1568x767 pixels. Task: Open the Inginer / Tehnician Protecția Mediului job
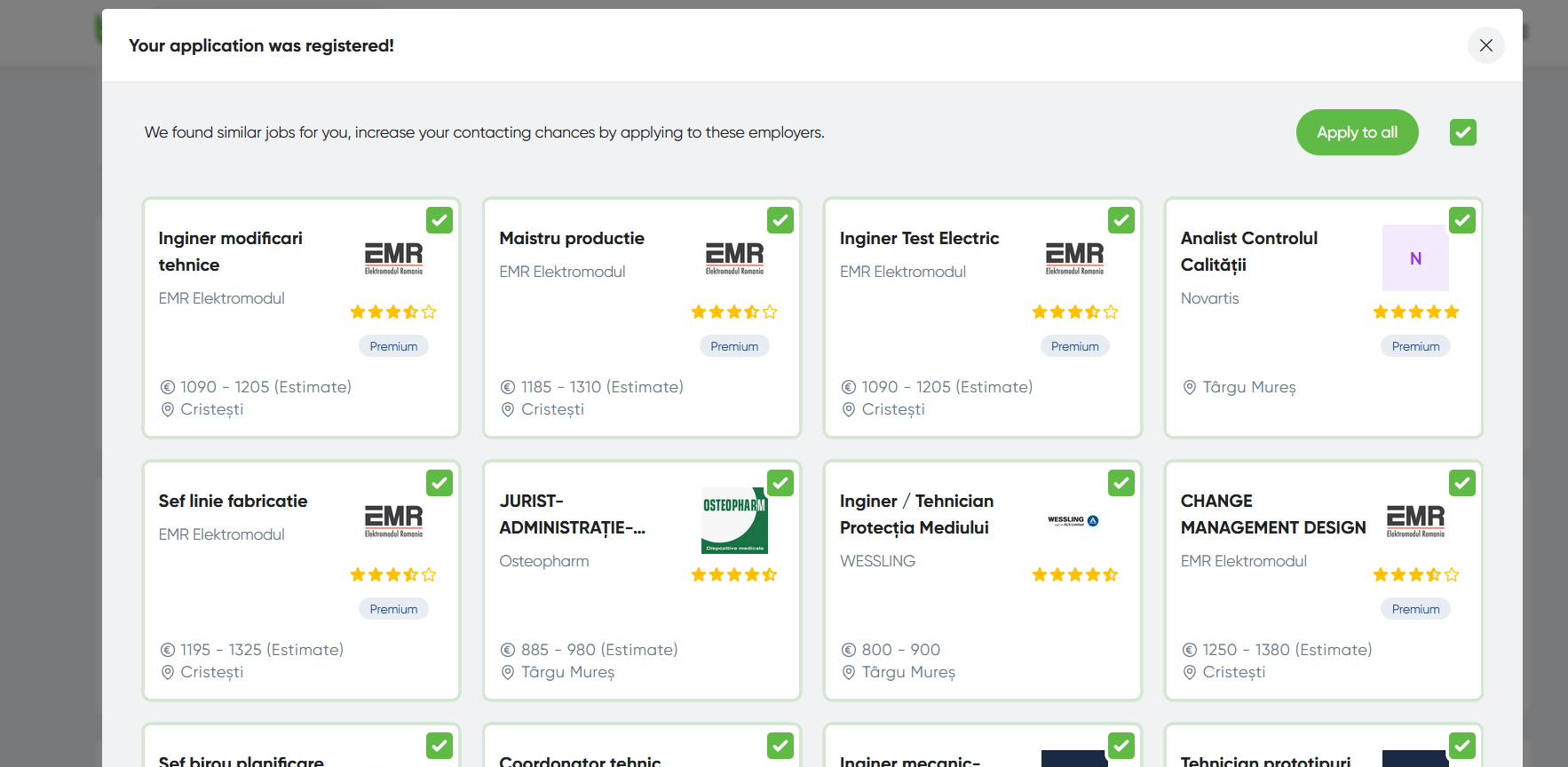click(915, 514)
